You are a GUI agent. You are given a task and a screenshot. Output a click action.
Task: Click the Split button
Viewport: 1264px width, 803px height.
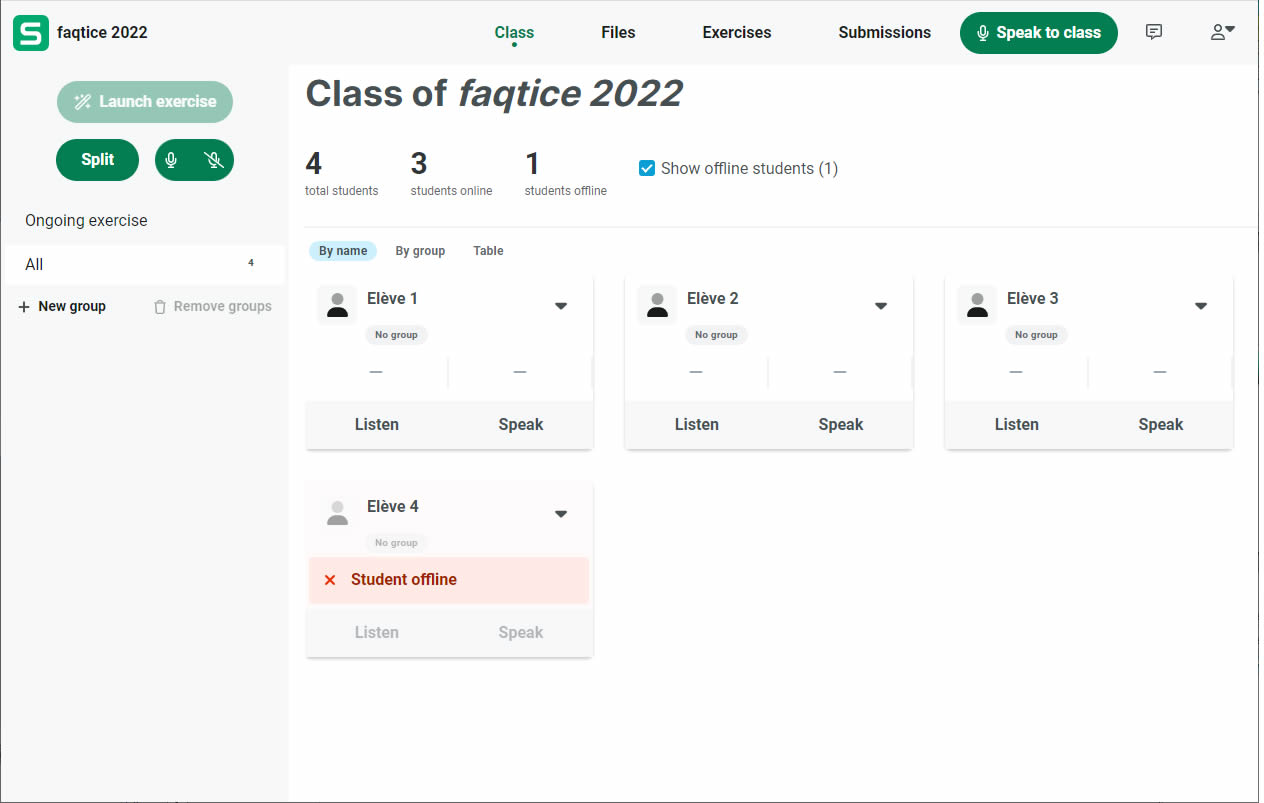[97, 160]
